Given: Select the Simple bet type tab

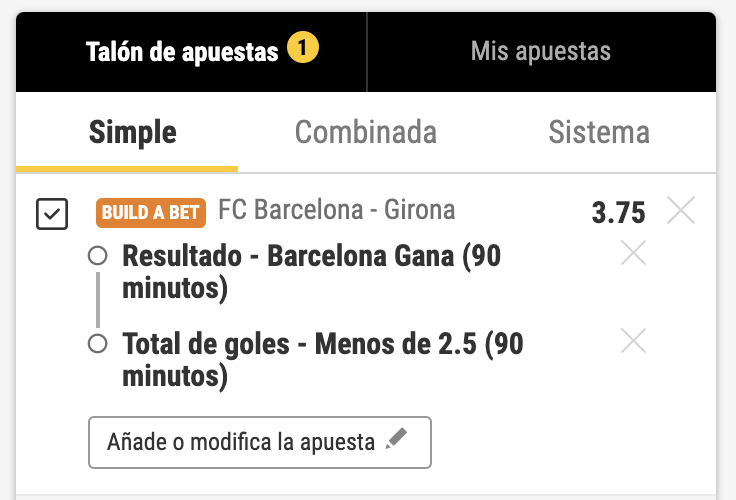Looking at the screenshot, I should pos(132,132).
